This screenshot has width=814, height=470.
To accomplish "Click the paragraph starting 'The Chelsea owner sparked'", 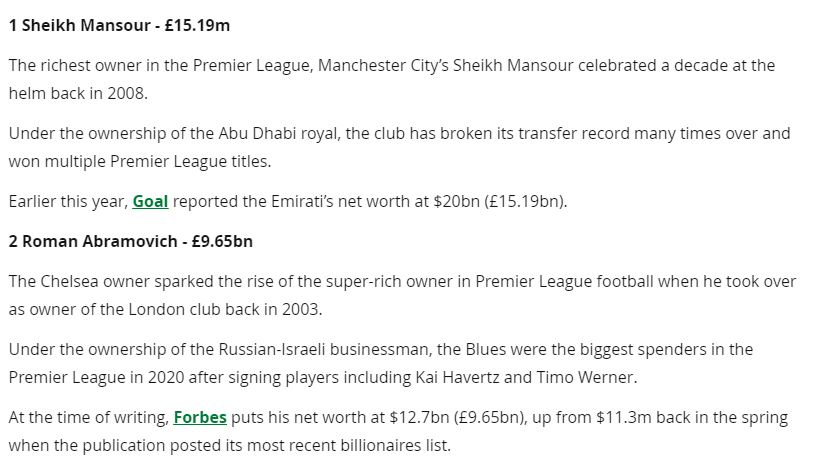I will click(402, 295).
